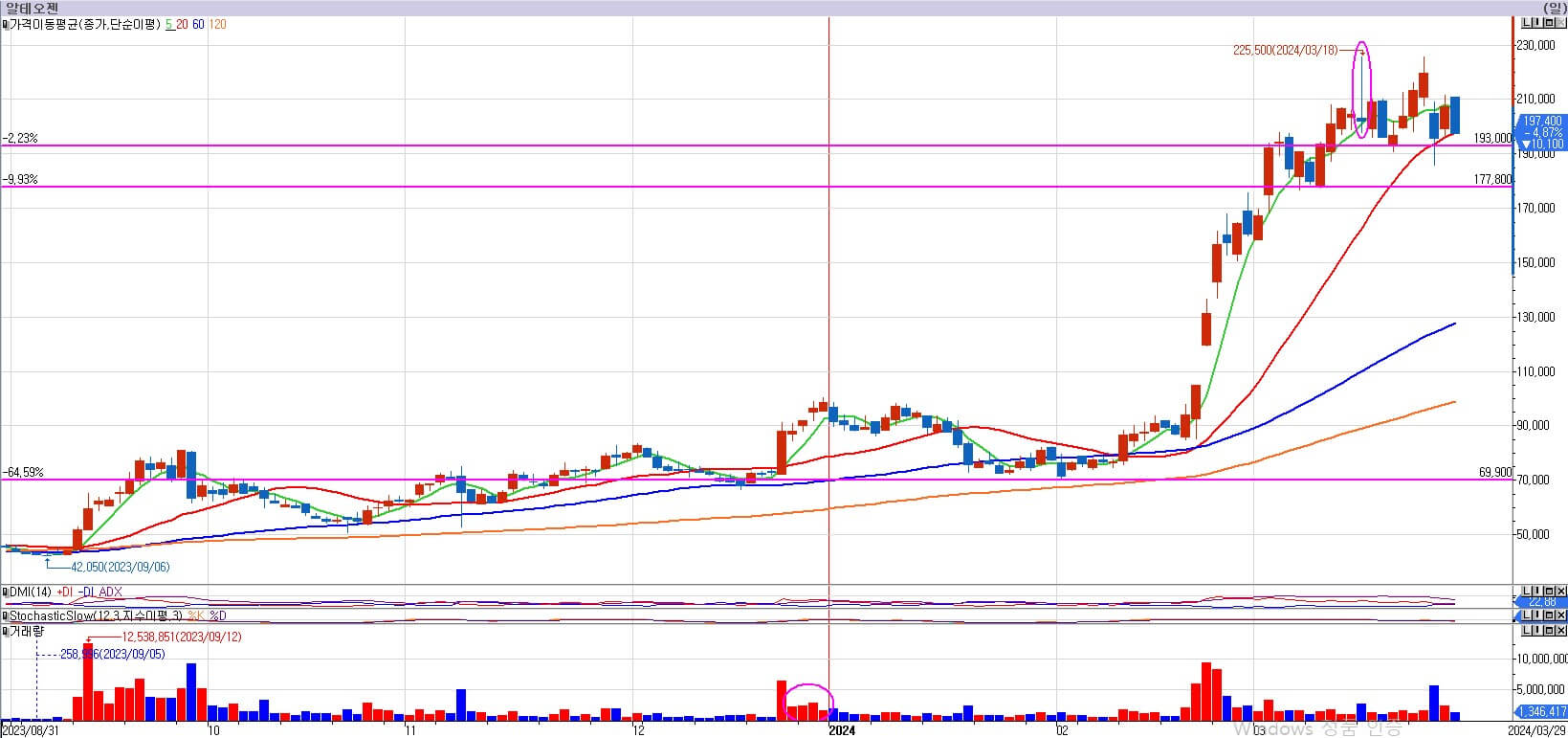The image size is (1568, 738).
Task: Click the bar icon in DMI panel controls
Action: pyautogui.click(x=1538, y=590)
